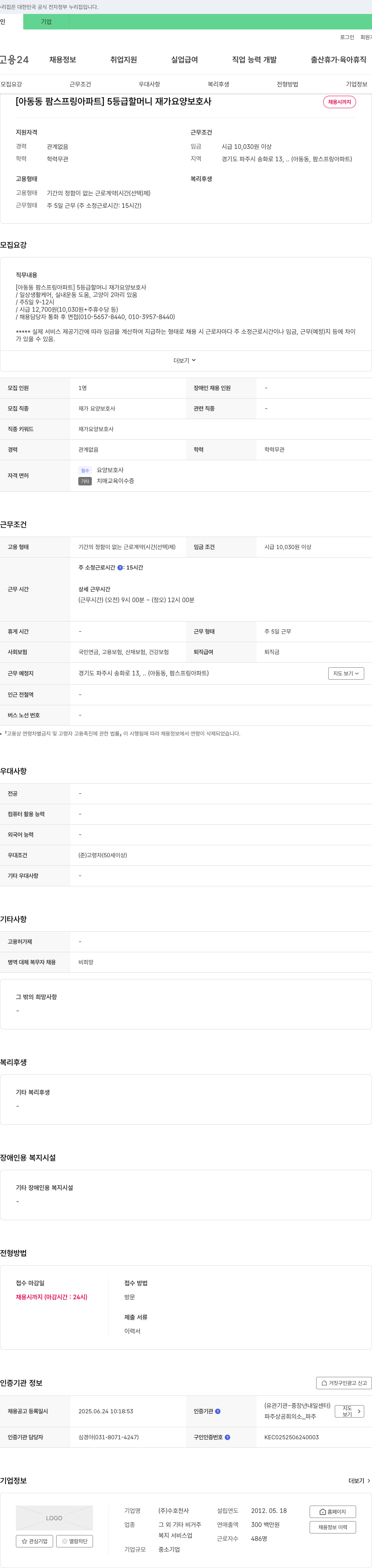The width and height of the screenshot is (372, 1568).
Task: Add company via 관심기업 star button
Action: click(34, 1541)
